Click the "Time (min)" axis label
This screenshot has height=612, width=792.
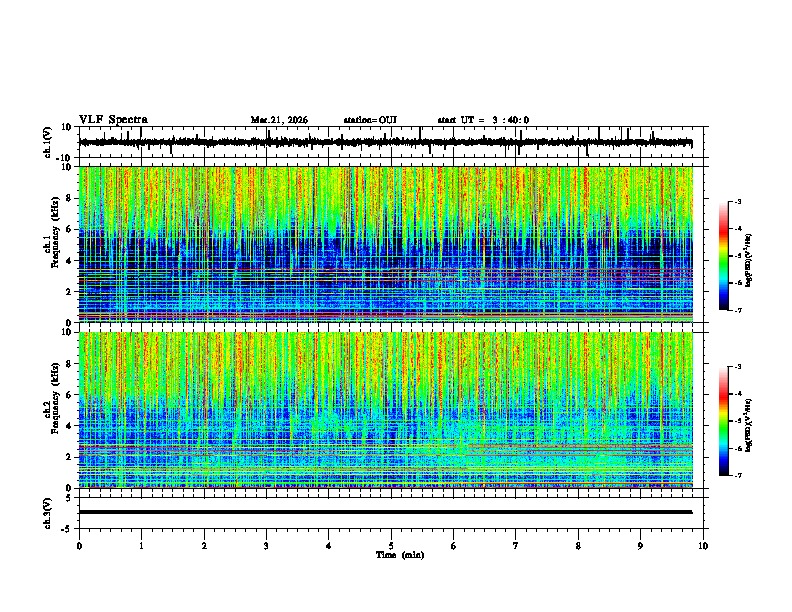tap(400, 555)
